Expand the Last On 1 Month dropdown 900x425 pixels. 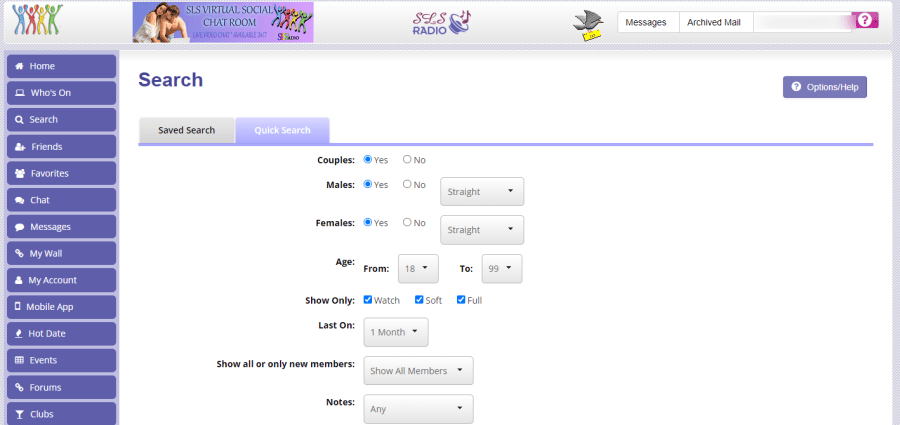pos(398,332)
